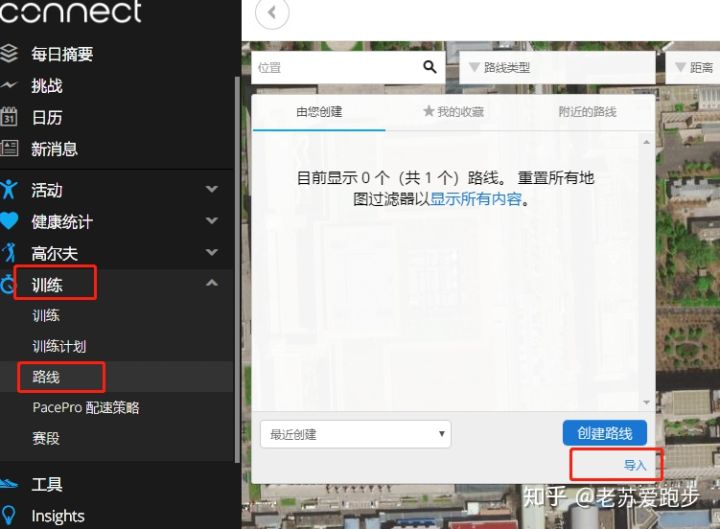Click the daily summary layers icon

(9, 53)
